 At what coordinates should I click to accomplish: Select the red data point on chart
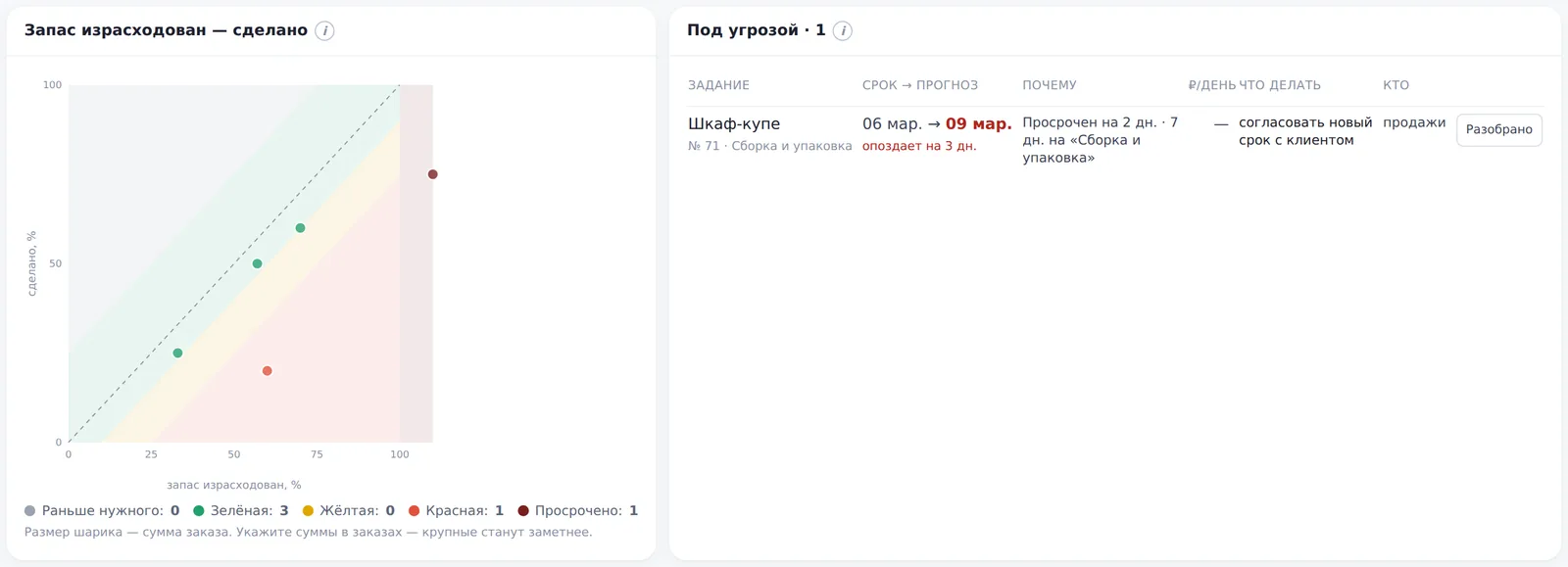click(267, 371)
